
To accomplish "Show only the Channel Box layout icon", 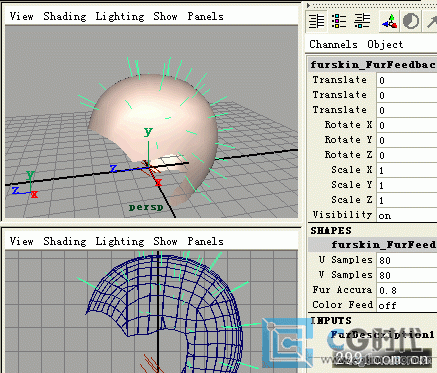I will [x=316, y=21].
